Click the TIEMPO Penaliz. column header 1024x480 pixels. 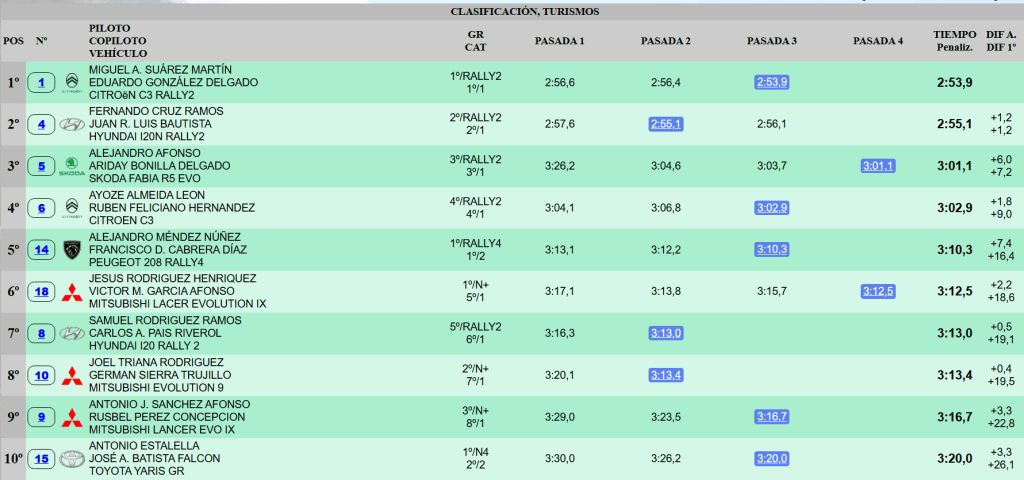click(x=954, y=41)
